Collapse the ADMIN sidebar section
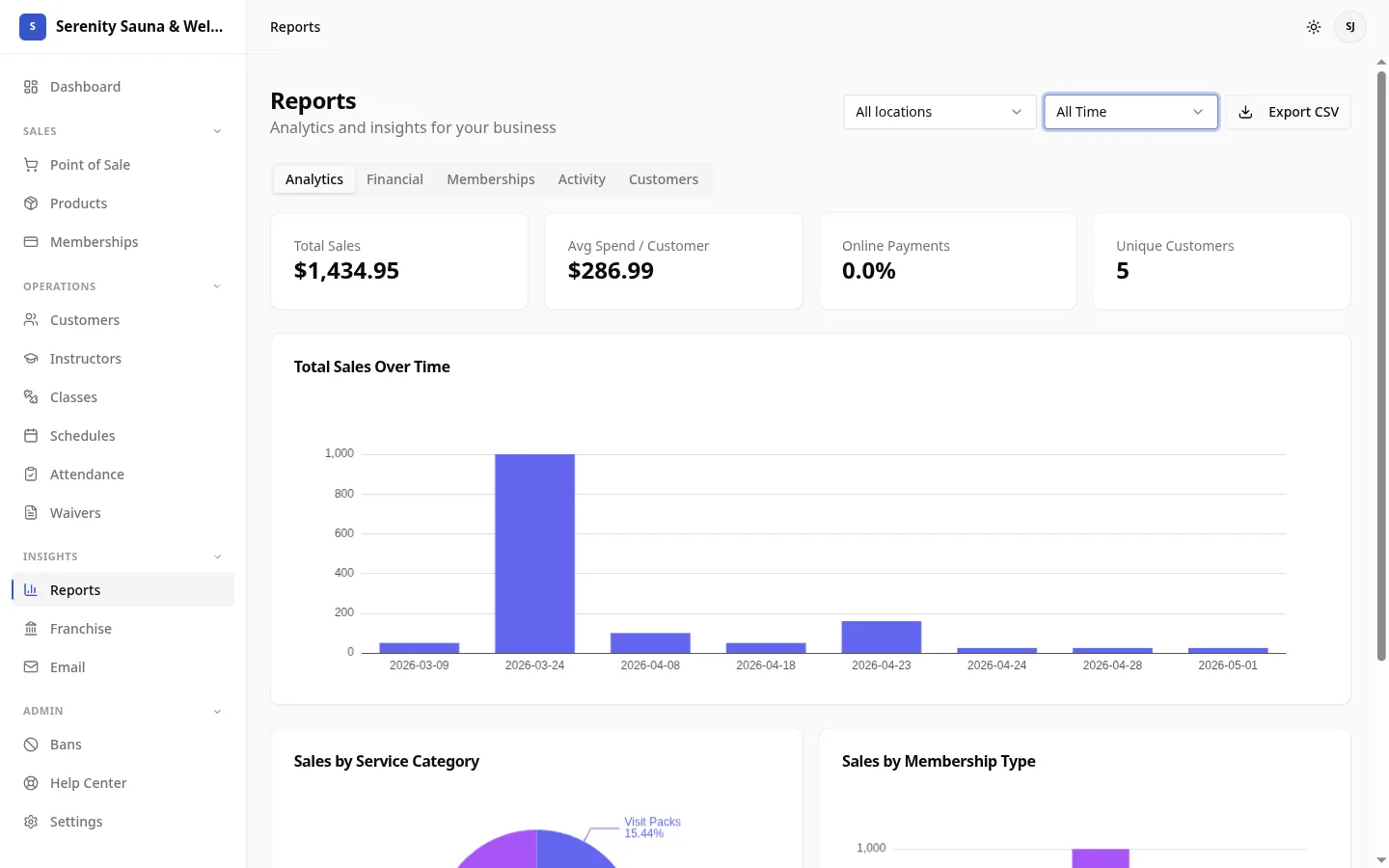 pos(217,711)
